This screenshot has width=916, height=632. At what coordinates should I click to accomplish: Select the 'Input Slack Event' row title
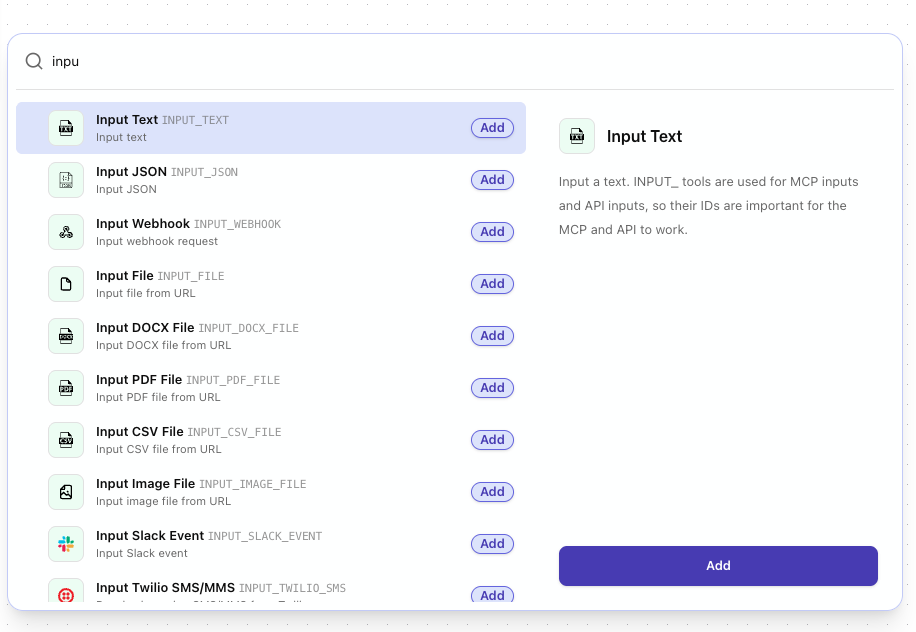(150, 536)
